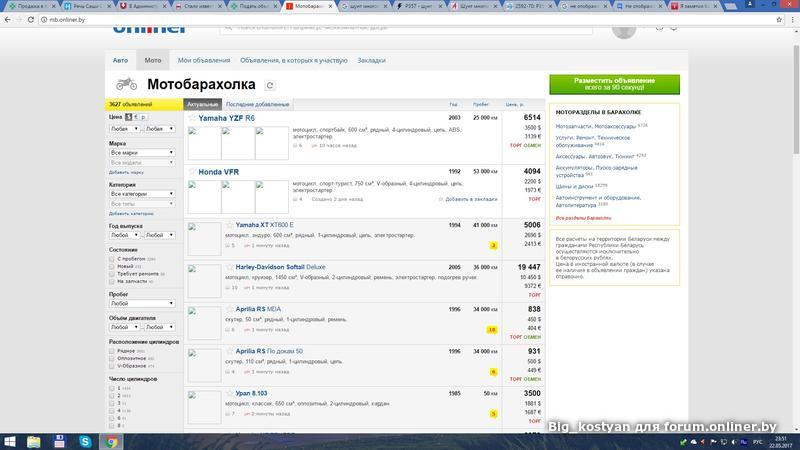Click the yellow badge on Yamaha XT row
The height and width of the screenshot is (450, 800).
click(x=493, y=245)
